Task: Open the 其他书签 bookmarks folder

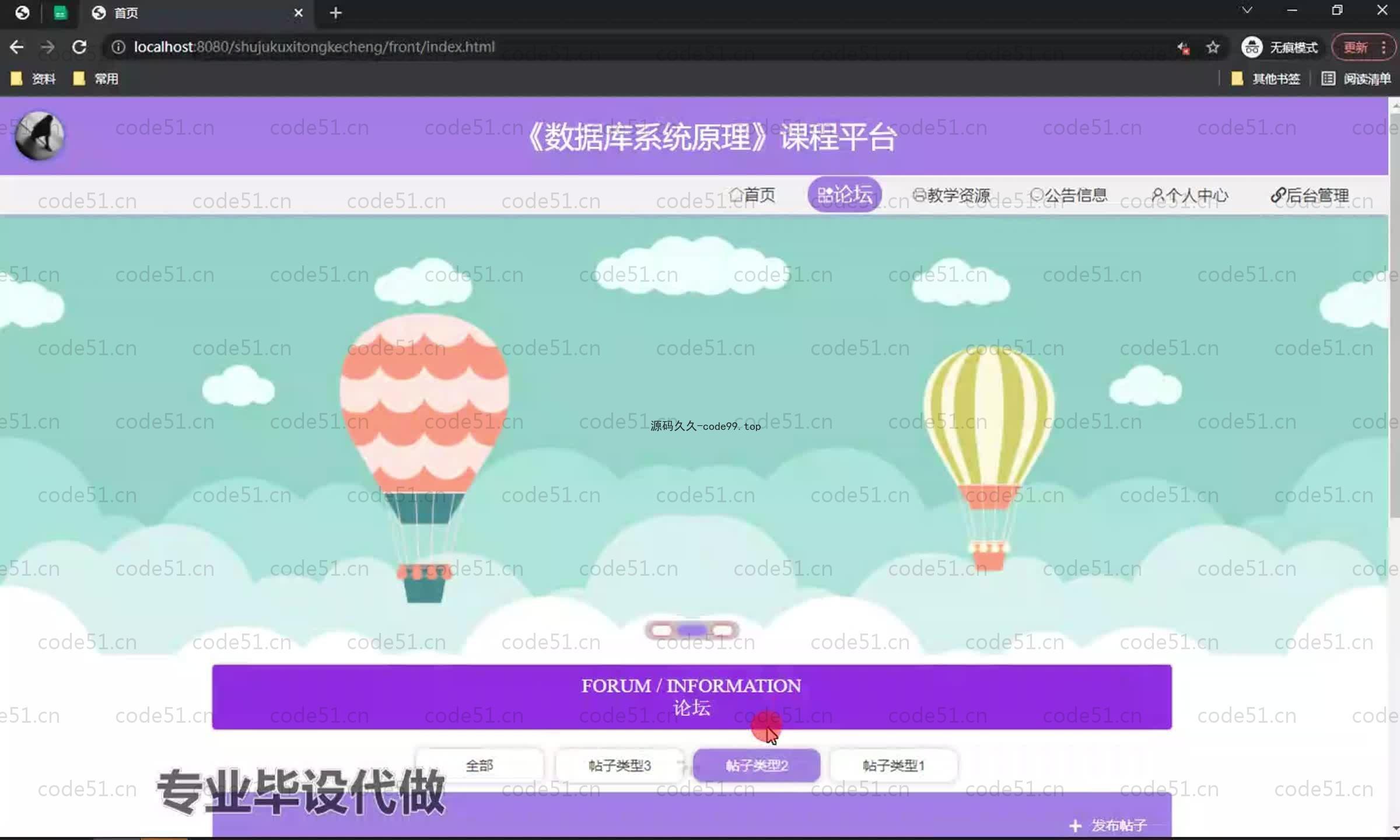Action: tap(1265, 79)
